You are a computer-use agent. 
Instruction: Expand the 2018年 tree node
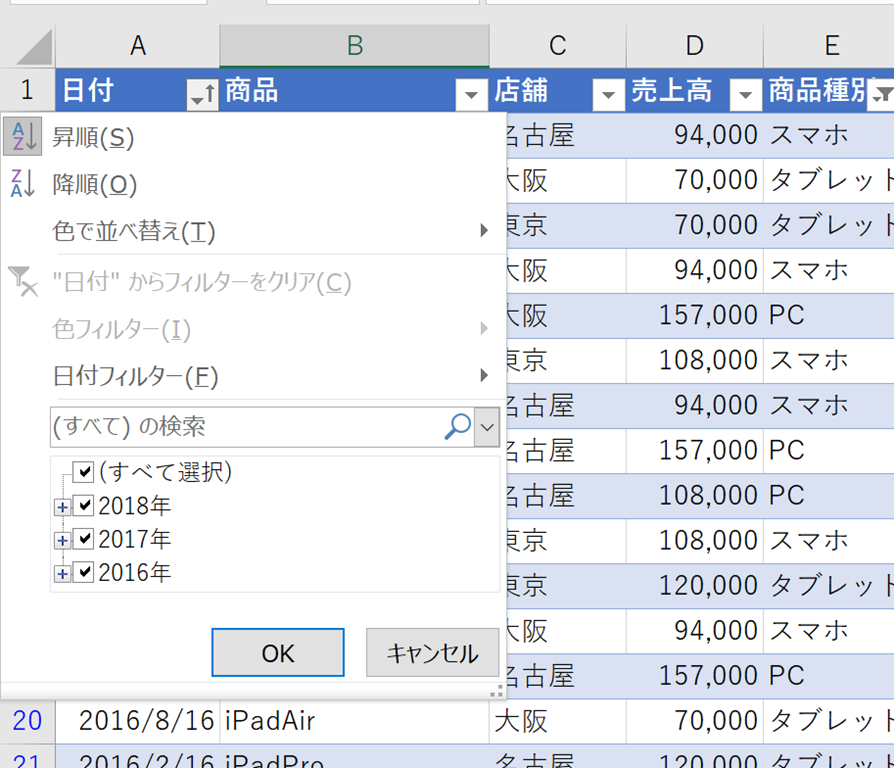pos(62,507)
